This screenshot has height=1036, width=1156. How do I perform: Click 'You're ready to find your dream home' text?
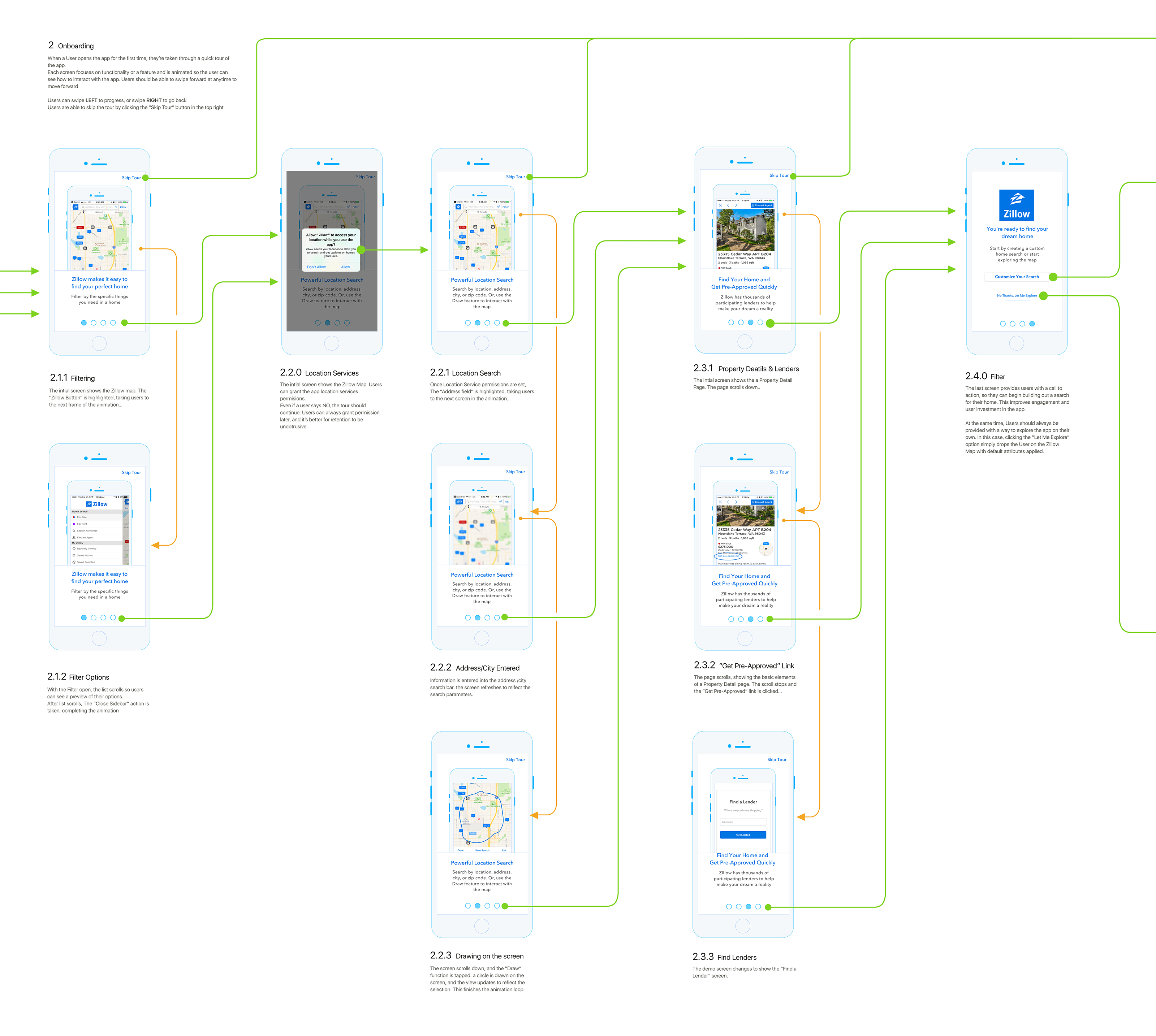pyautogui.click(x=1017, y=232)
